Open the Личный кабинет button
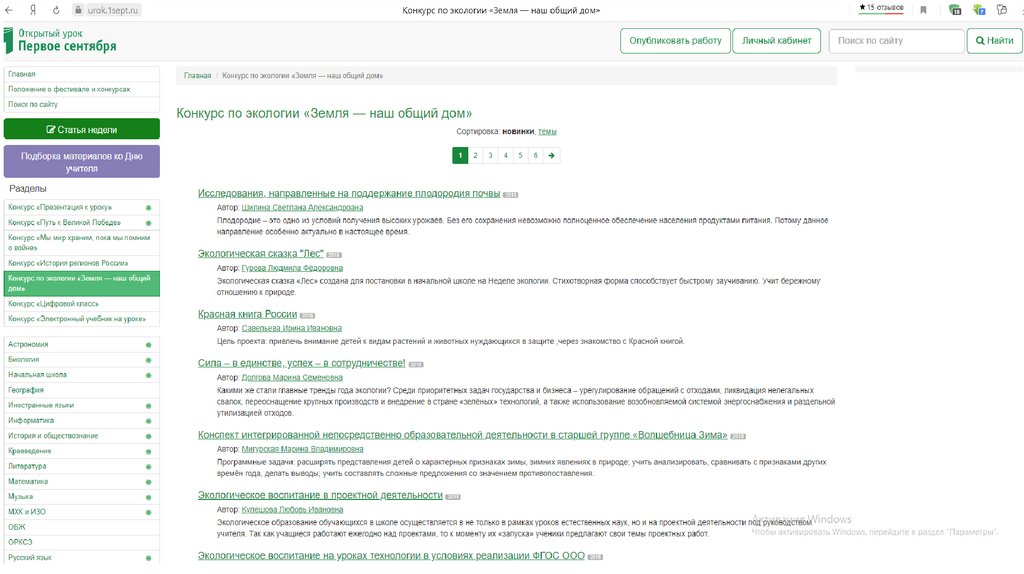 click(776, 40)
